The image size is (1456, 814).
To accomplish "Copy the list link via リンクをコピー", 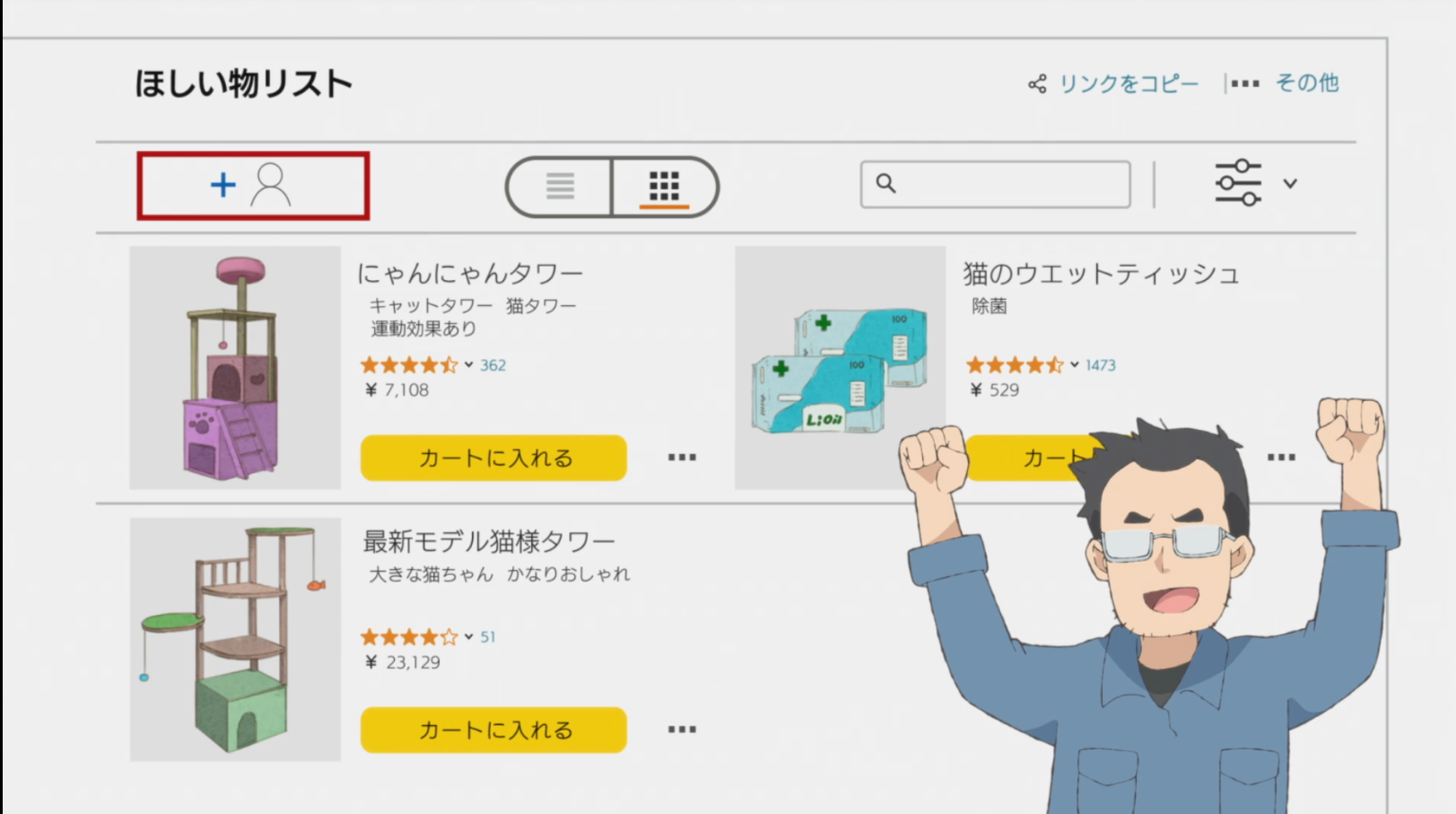I will click(x=1129, y=83).
